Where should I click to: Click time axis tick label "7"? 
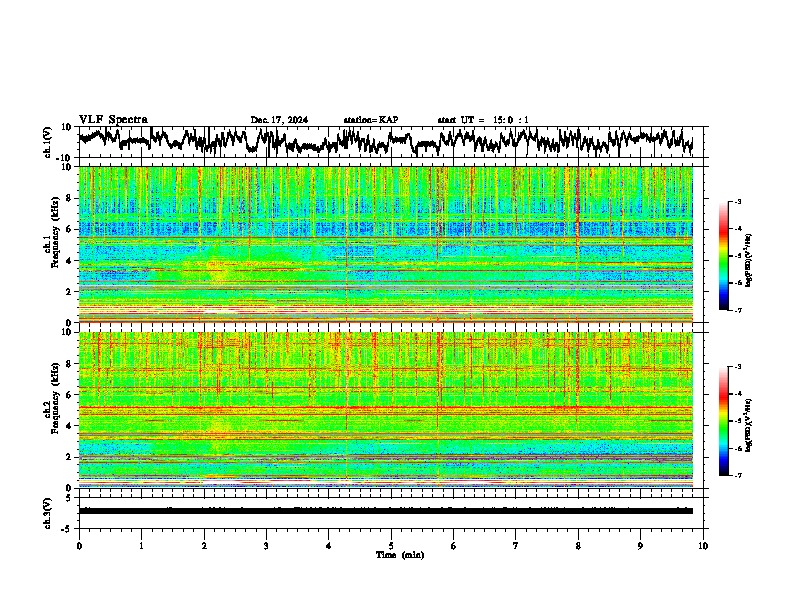pos(516,546)
